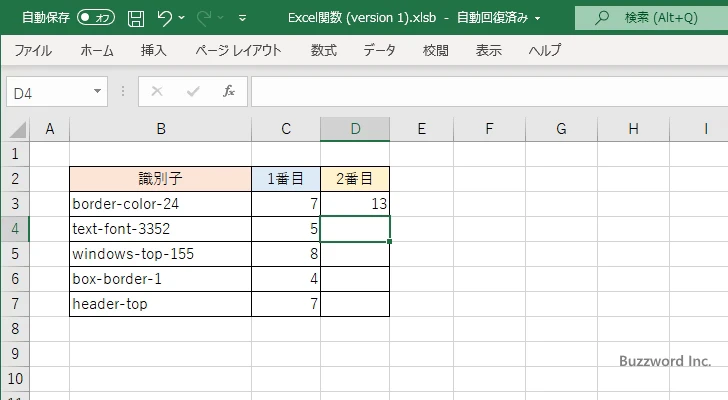Click the Select All corner triangle
This screenshot has width=728, height=400.
(17, 129)
